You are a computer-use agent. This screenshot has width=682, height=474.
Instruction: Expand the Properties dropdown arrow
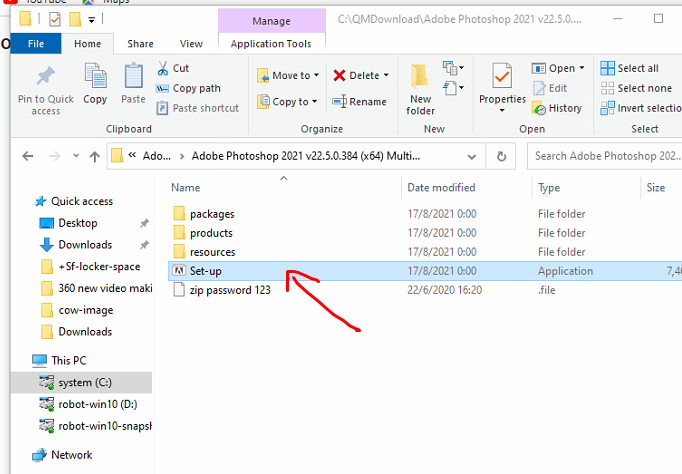point(502,110)
